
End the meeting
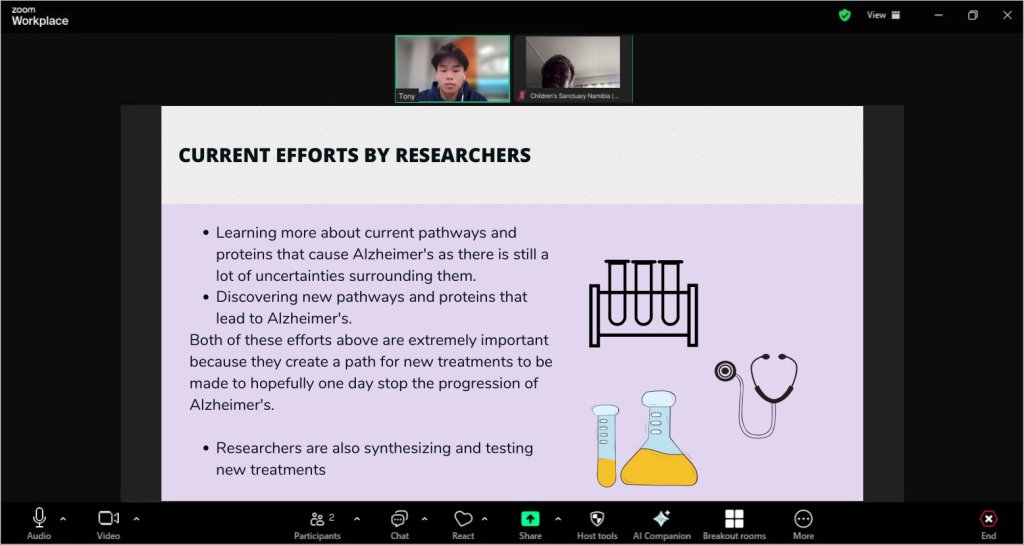coord(989,524)
